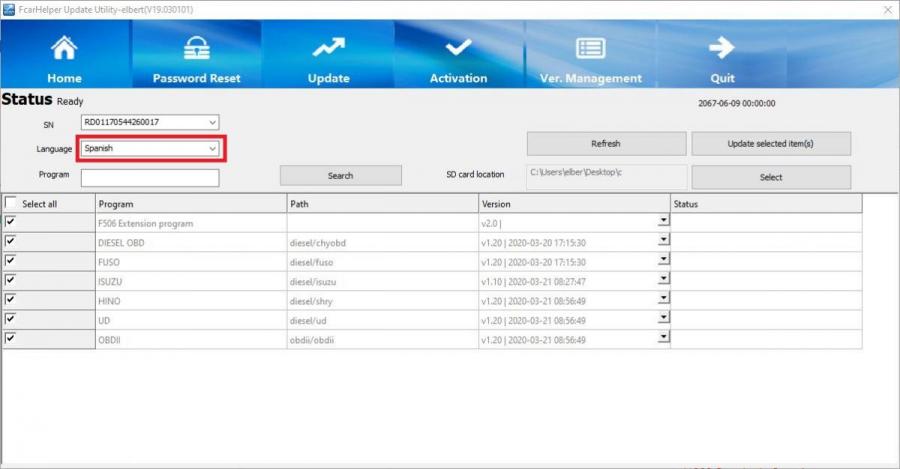900x469 pixels.
Task: Click the Program search text field
Action: pos(150,177)
